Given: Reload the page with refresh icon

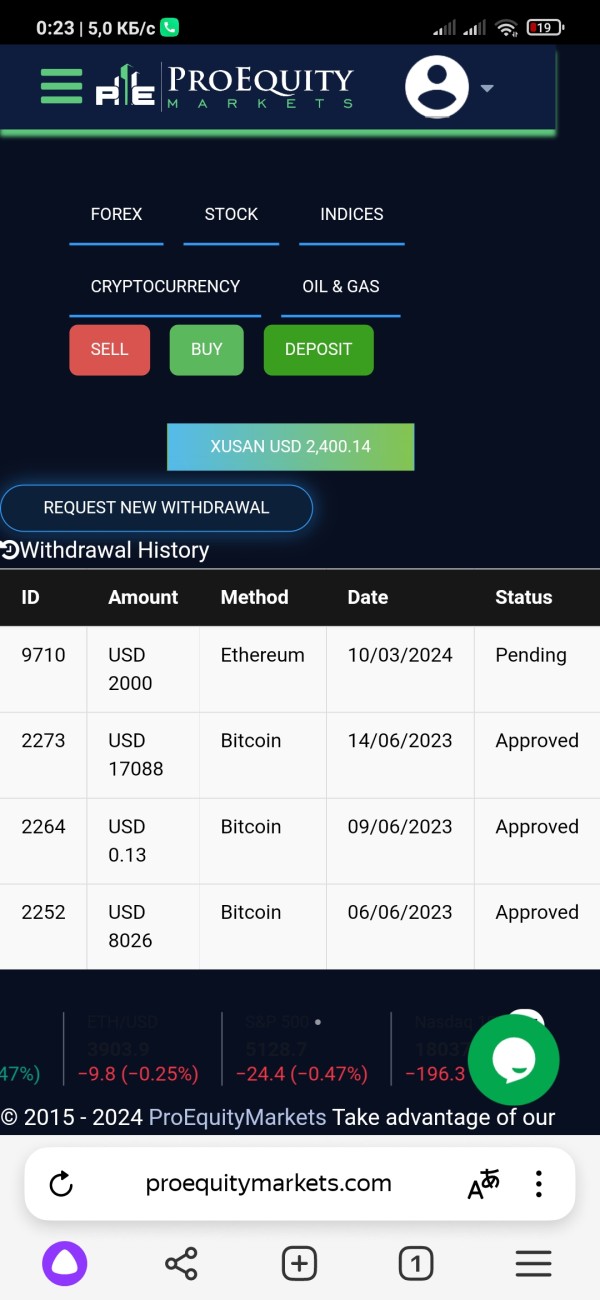Looking at the screenshot, I should coord(61,1184).
